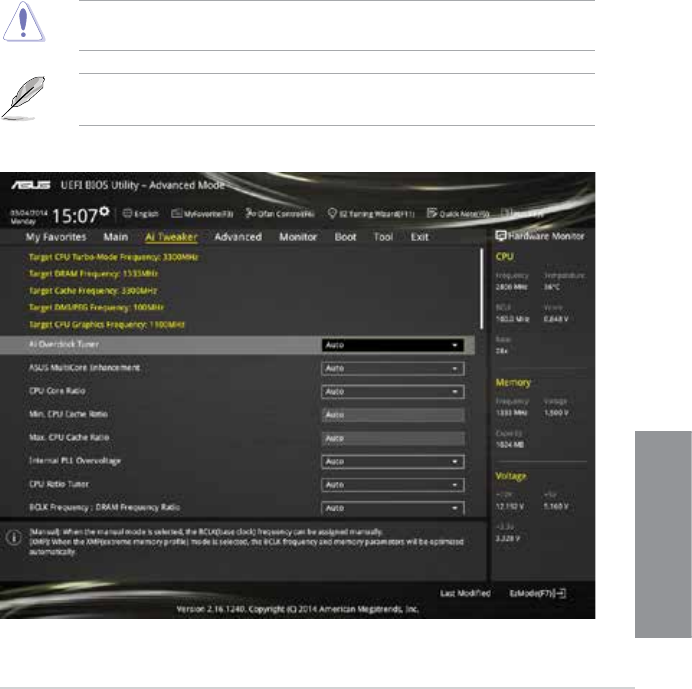692x689 pixels.
Task: Switch to the Monitor tab
Action: (x=298, y=237)
